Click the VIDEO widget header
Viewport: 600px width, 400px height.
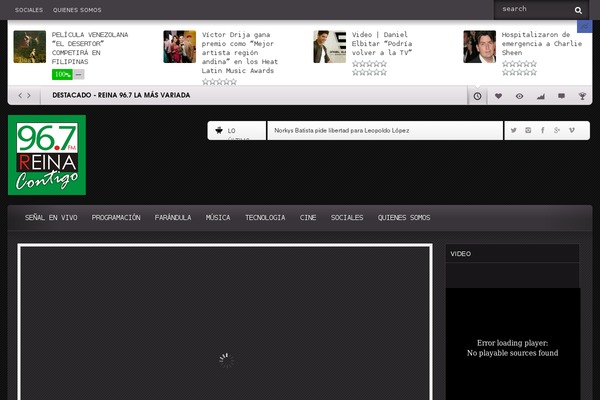click(512, 254)
